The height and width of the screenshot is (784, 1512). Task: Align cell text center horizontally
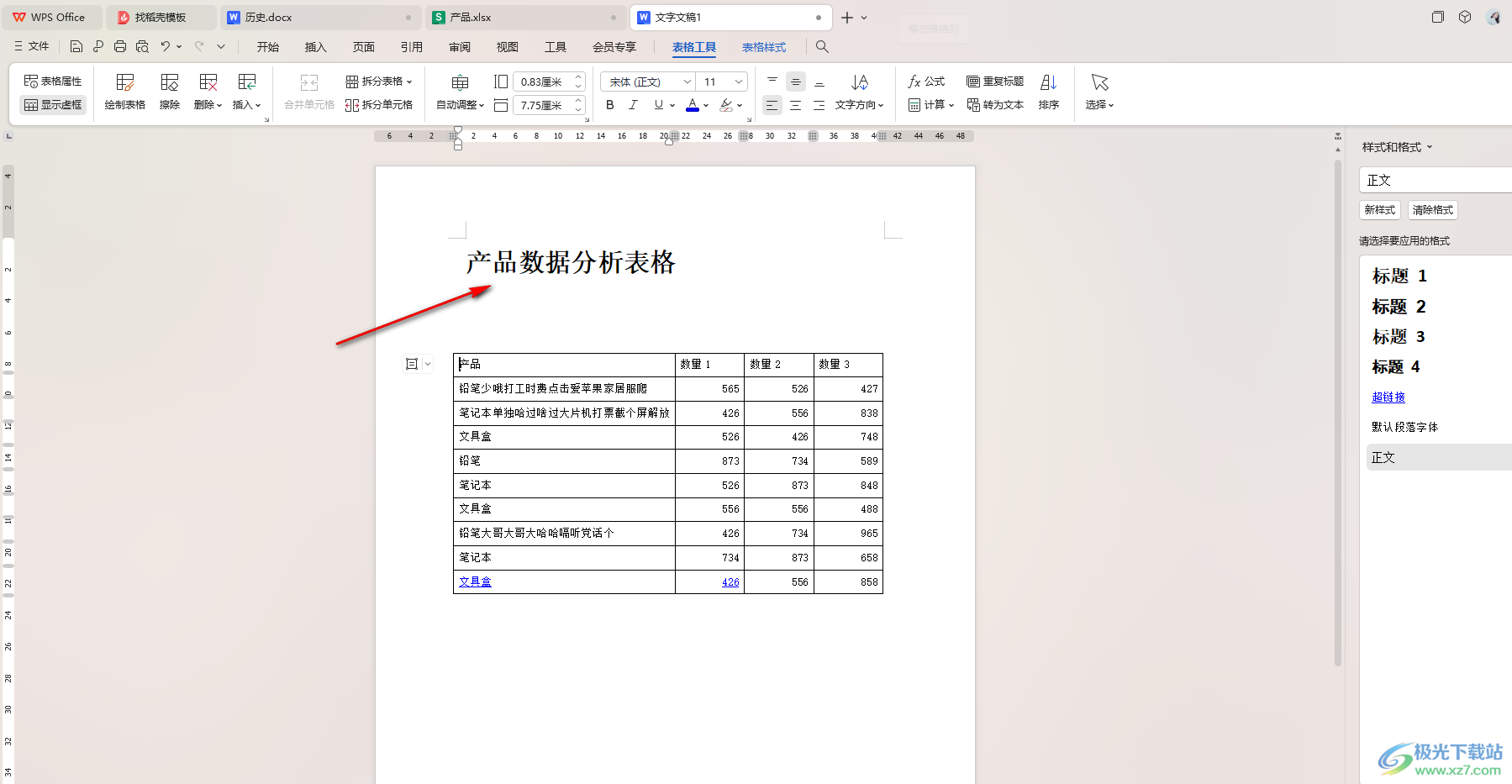click(795, 105)
